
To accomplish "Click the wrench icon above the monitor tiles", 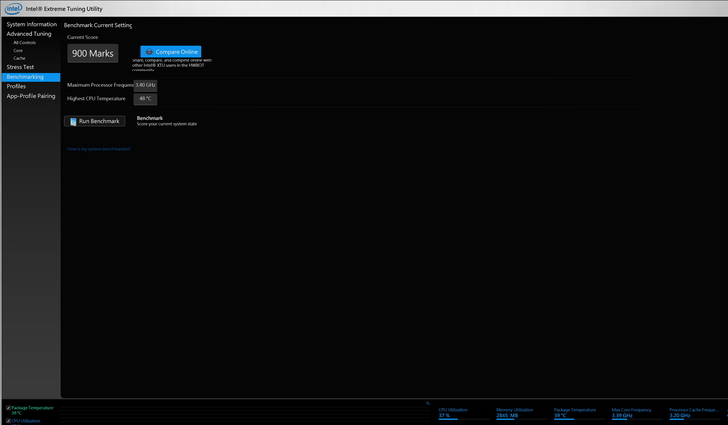I will 428,403.
